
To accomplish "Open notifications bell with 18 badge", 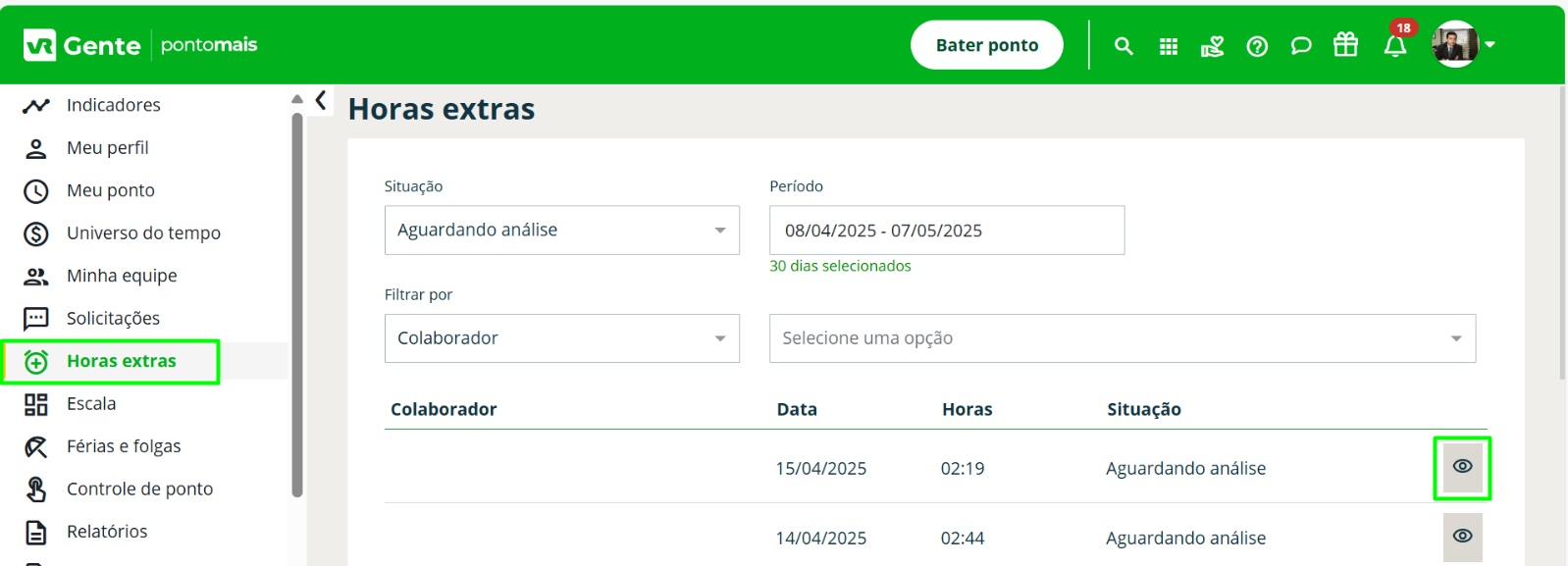I will click(1396, 43).
